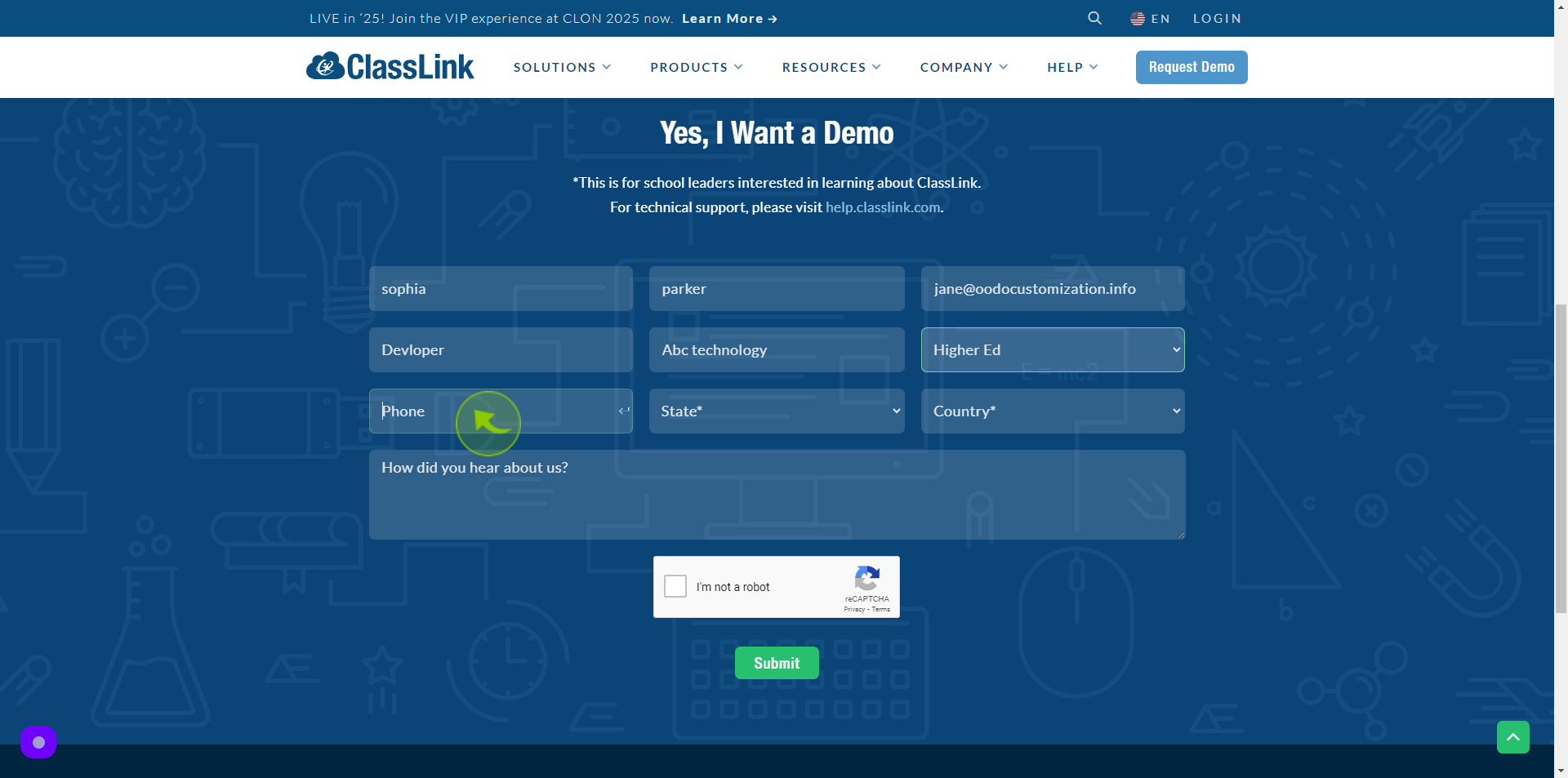Open the Country dropdown

click(1053, 411)
